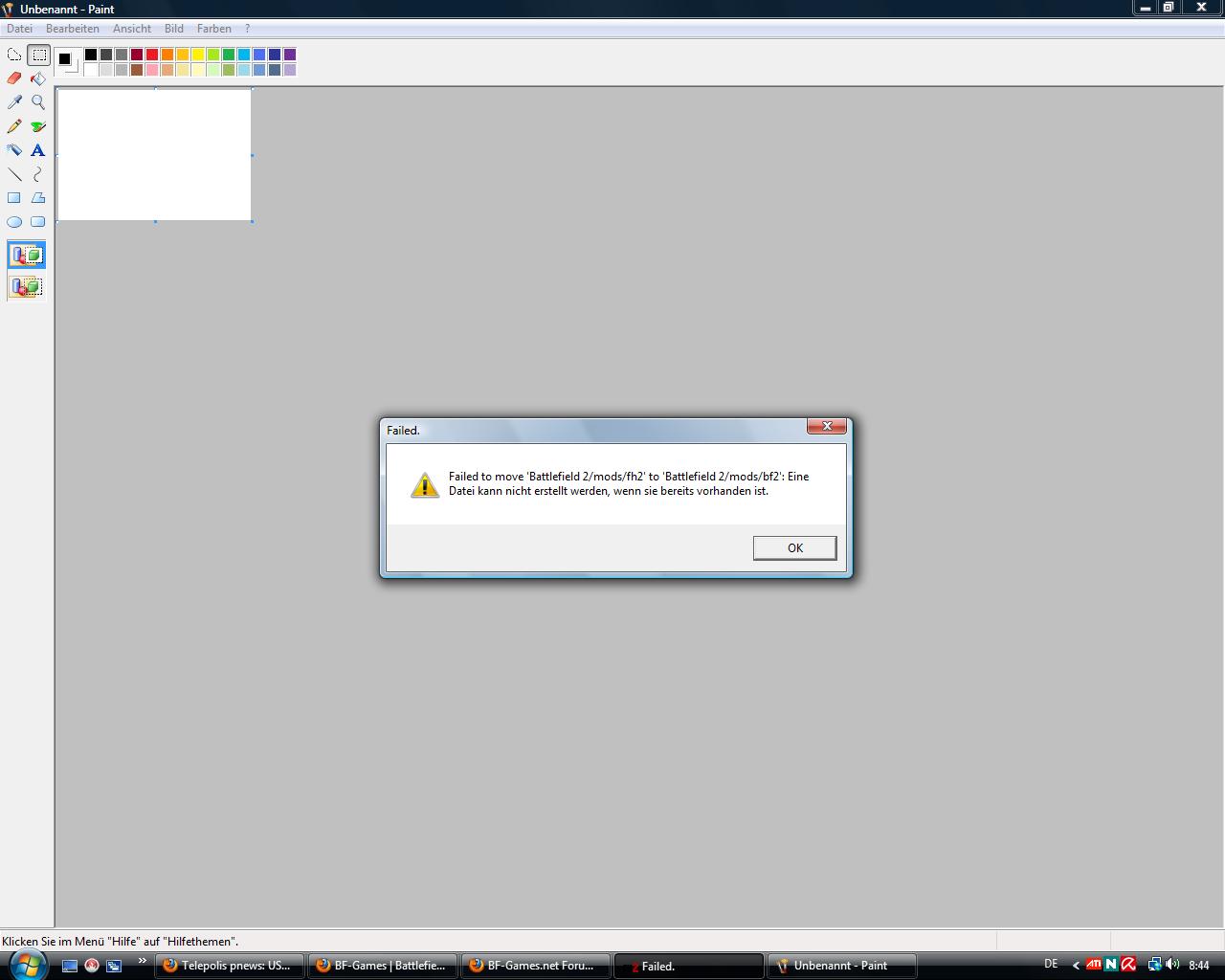Viewport: 1225px width, 980px height.
Task: Close the Failed error dialog
Action: pyautogui.click(x=827, y=426)
